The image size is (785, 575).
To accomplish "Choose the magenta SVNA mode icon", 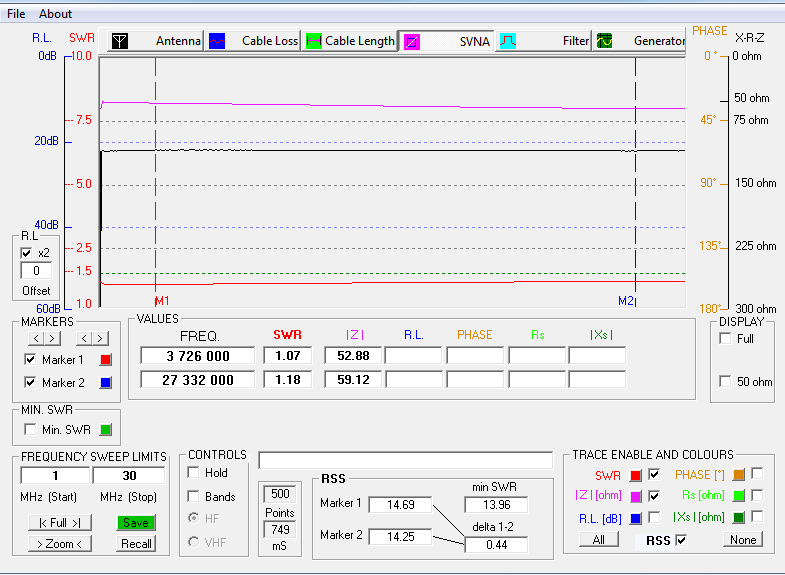I will [x=411, y=41].
